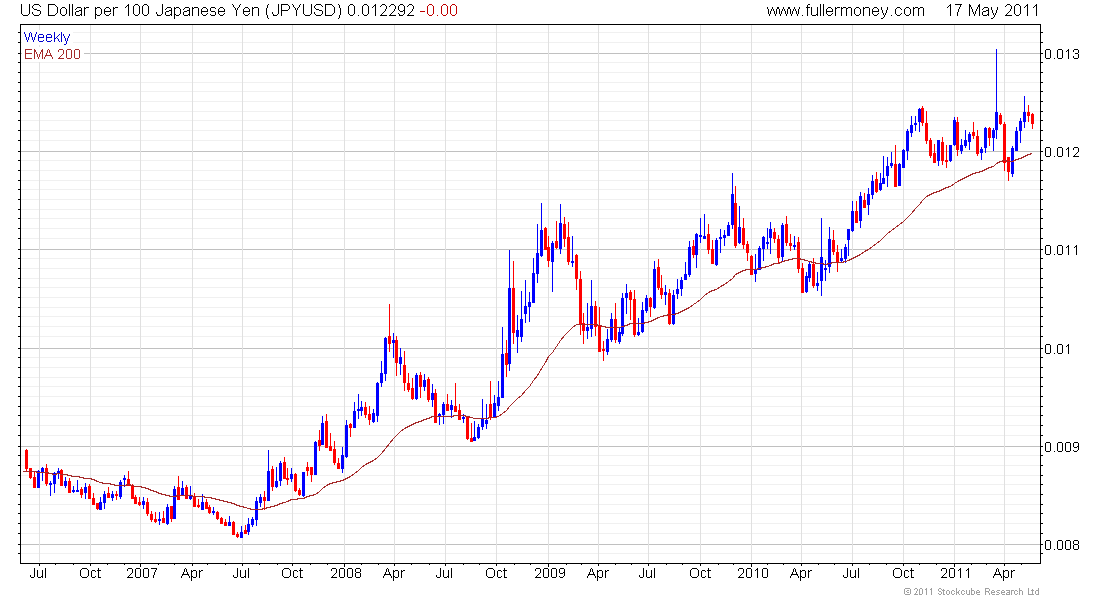Screen dimensions: 1100x600
Task: Click the 0.012 price axis label
Action: (x=1061, y=152)
